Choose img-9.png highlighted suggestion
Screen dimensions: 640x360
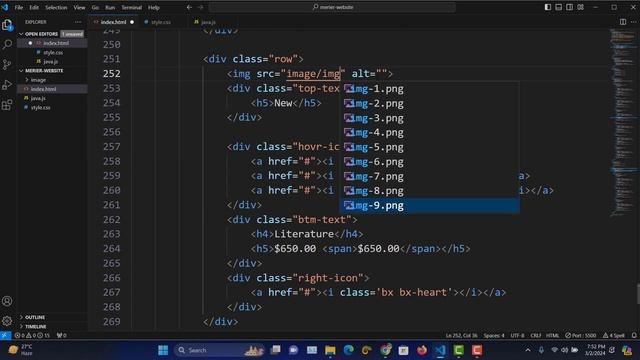[x=429, y=206]
